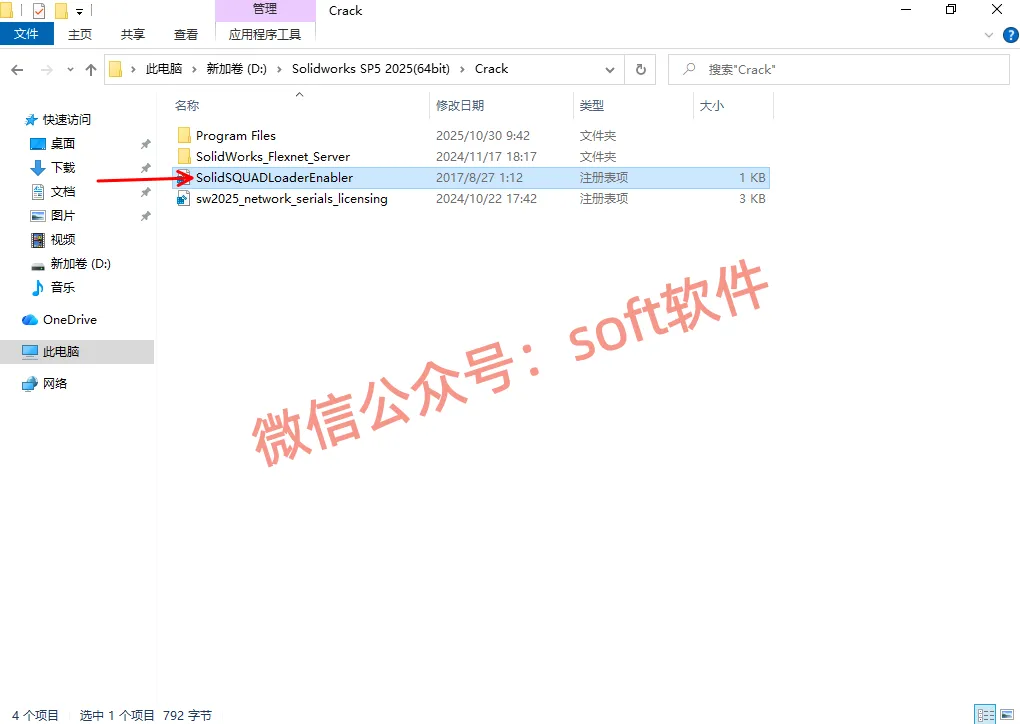Open the 共享 ribbon tab

pyautogui.click(x=133, y=34)
